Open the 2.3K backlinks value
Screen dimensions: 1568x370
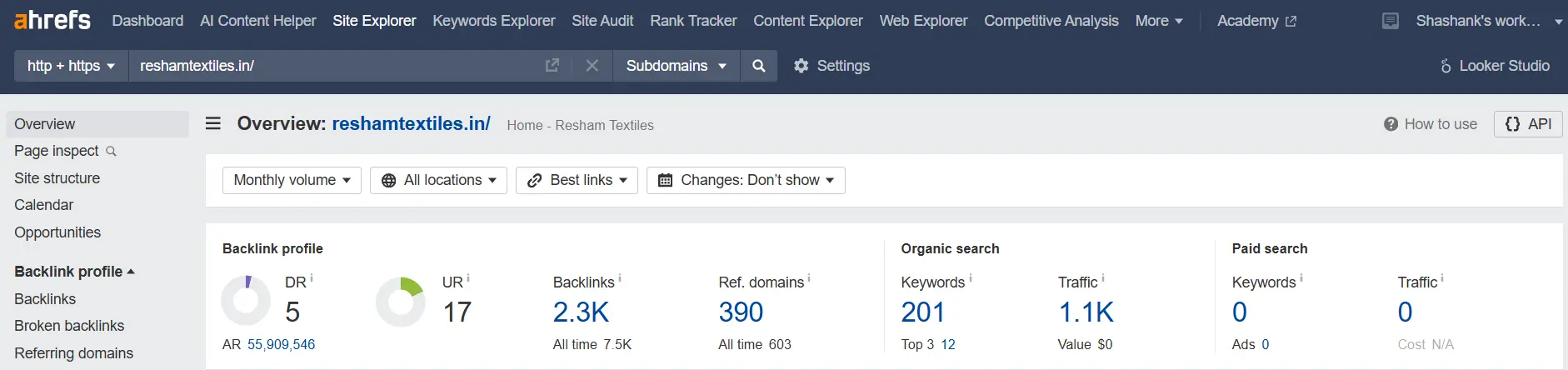(x=581, y=312)
